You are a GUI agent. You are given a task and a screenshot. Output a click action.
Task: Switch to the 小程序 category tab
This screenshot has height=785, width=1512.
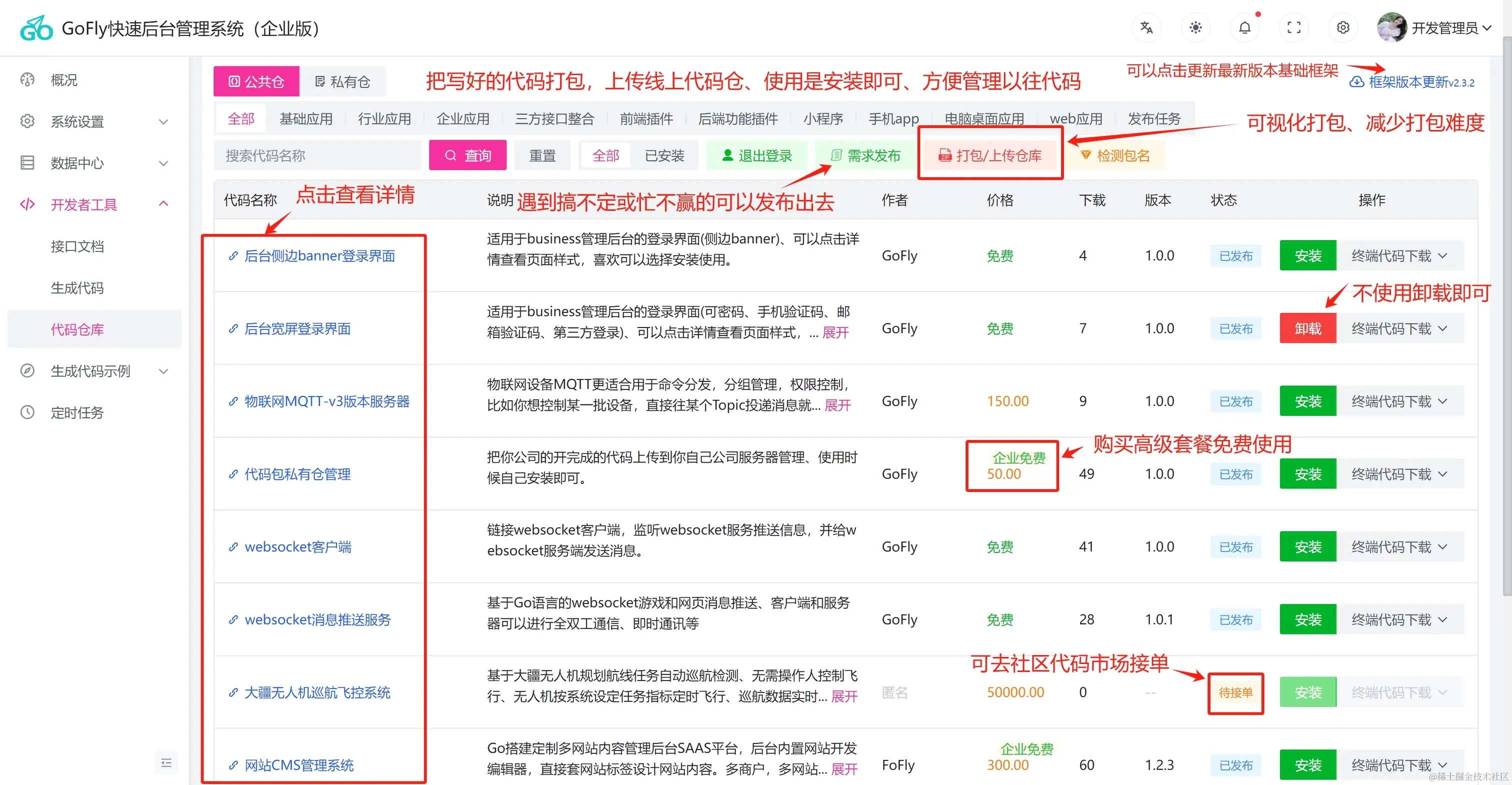pos(822,118)
